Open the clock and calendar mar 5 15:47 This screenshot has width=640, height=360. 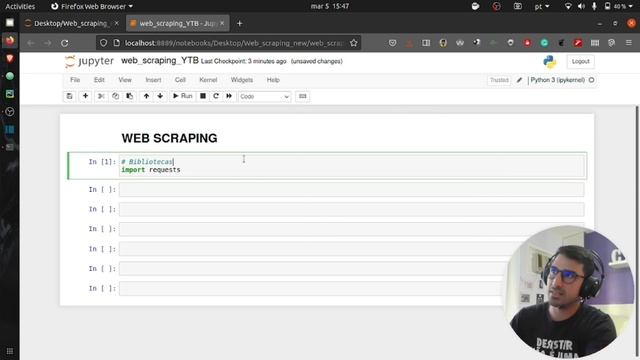click(330, 6)
